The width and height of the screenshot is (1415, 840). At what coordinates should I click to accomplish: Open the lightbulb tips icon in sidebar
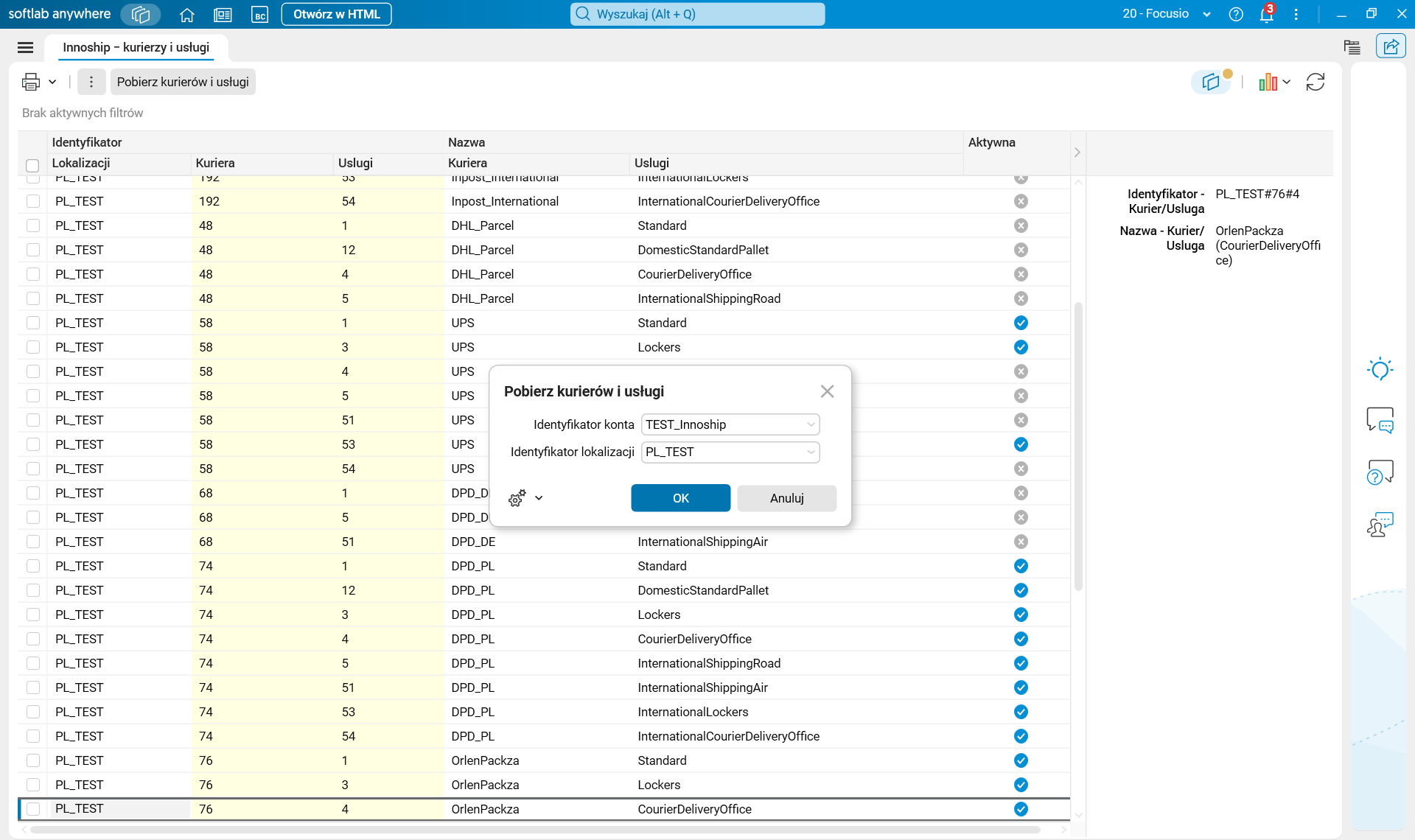1380,369
